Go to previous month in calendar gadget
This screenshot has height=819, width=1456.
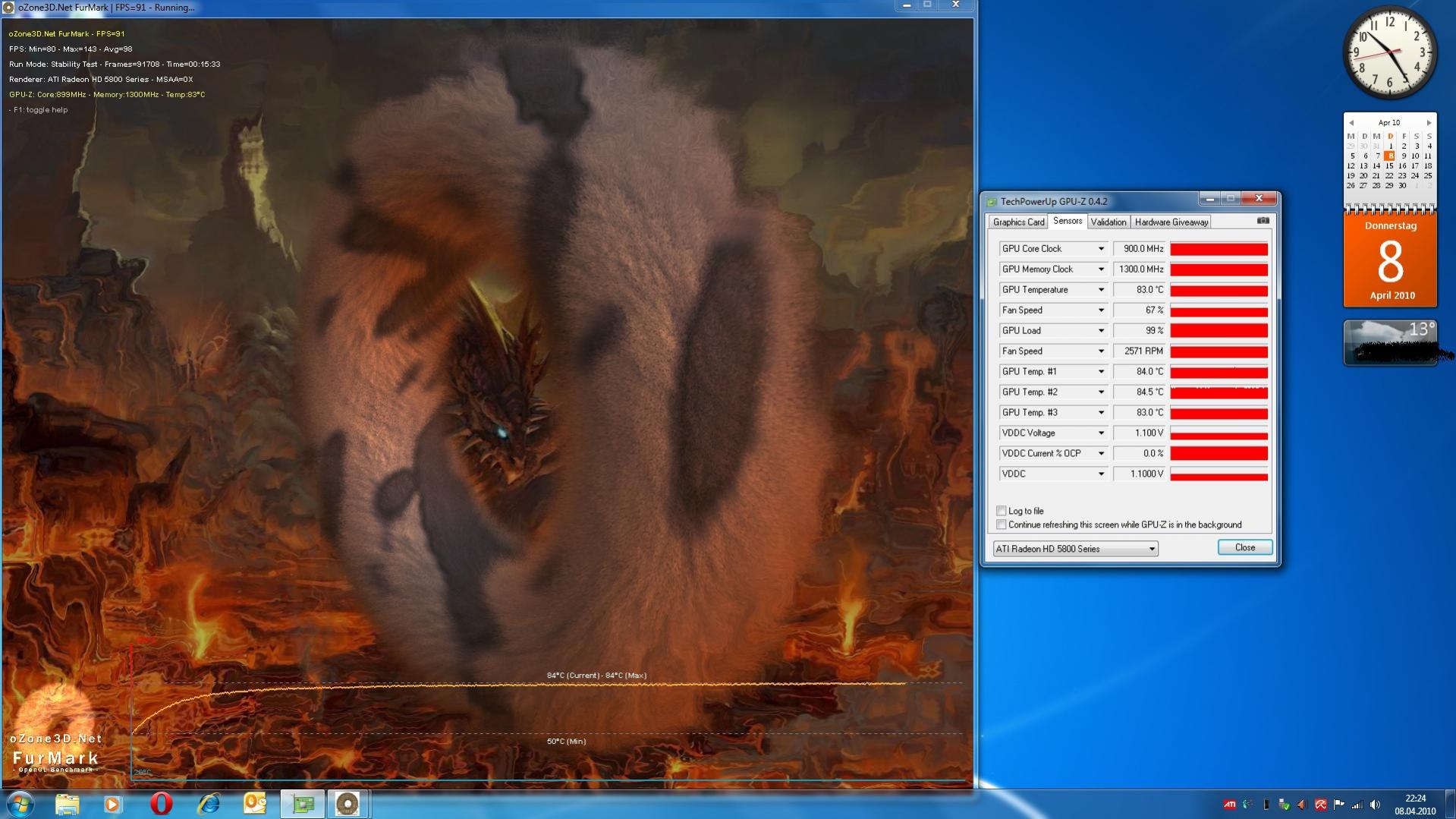[1351, 122]
